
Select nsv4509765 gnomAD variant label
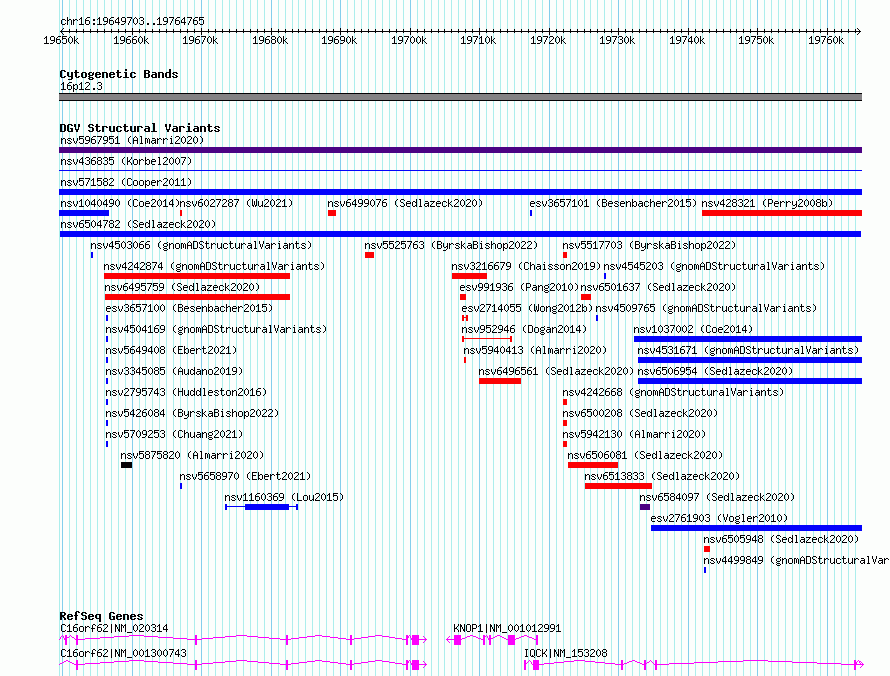[706, 308]
